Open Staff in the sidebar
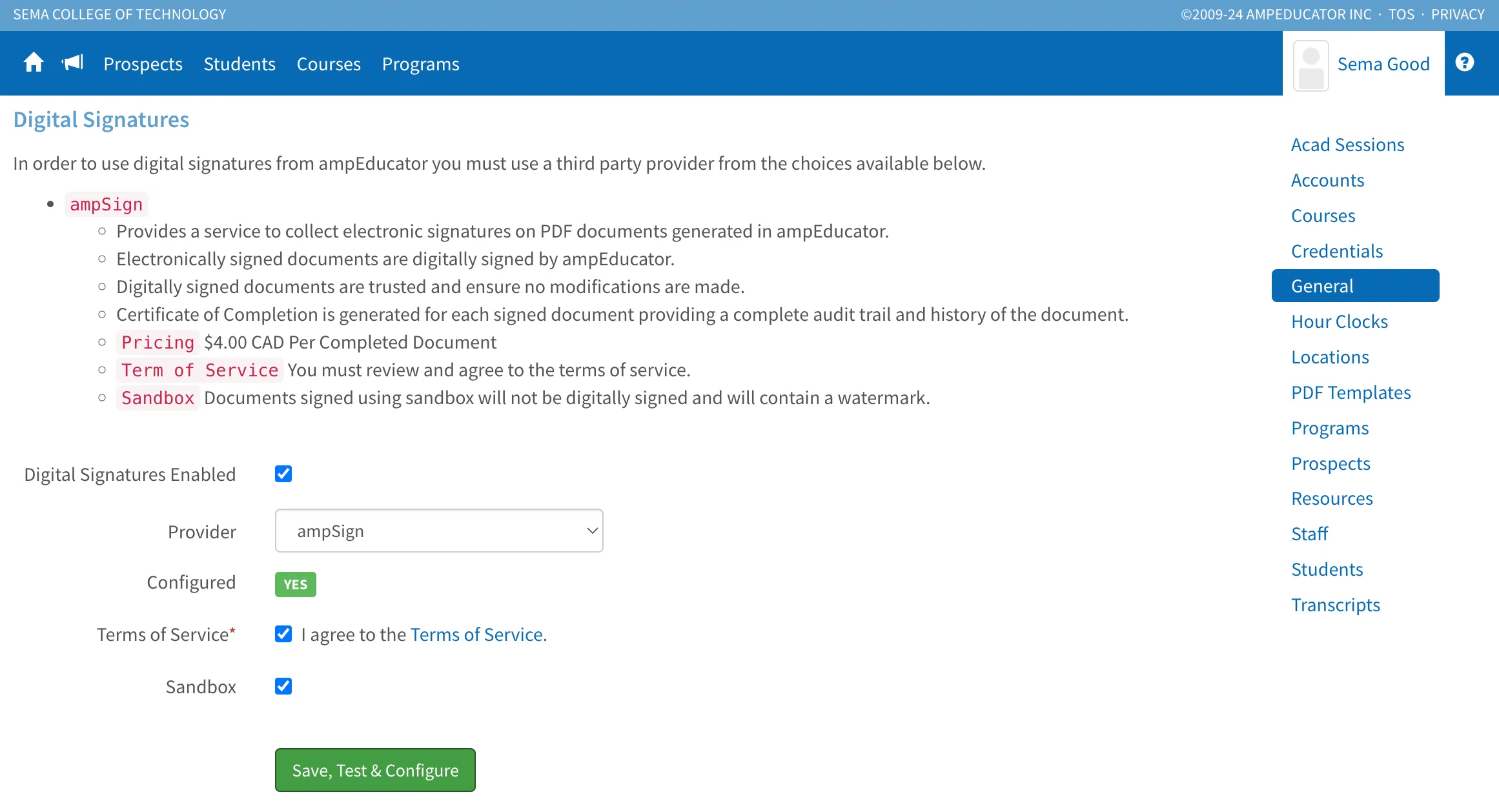The image size is (1499, 812). pyautogui.click(x=1309, y=534)
